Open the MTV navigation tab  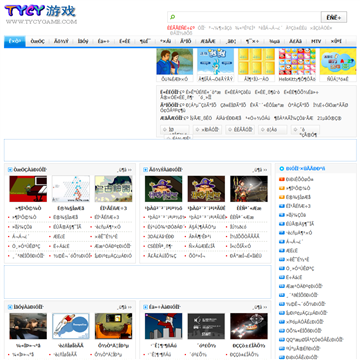[316, 42]
